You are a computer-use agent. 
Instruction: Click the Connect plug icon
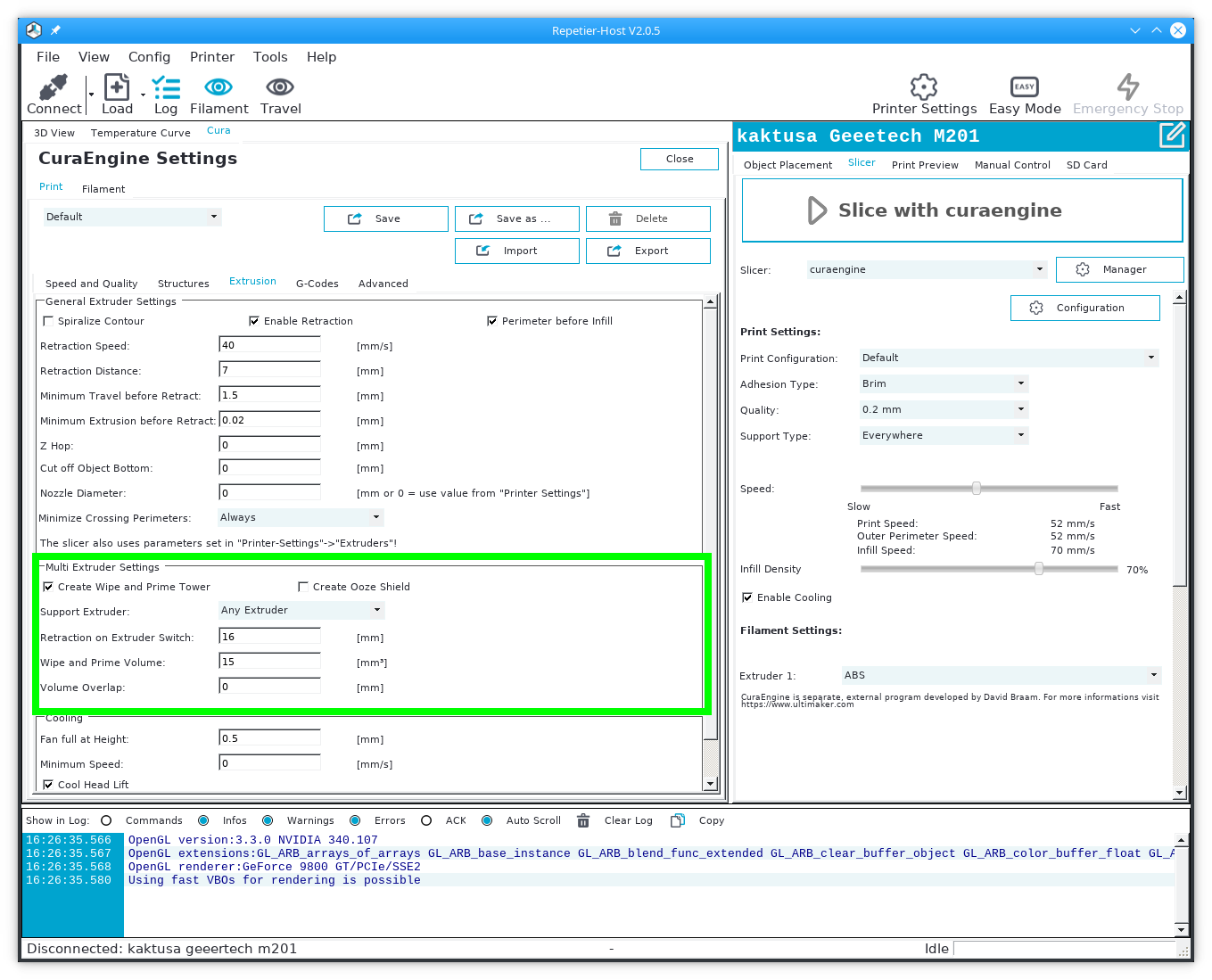[x=54, y=87]
